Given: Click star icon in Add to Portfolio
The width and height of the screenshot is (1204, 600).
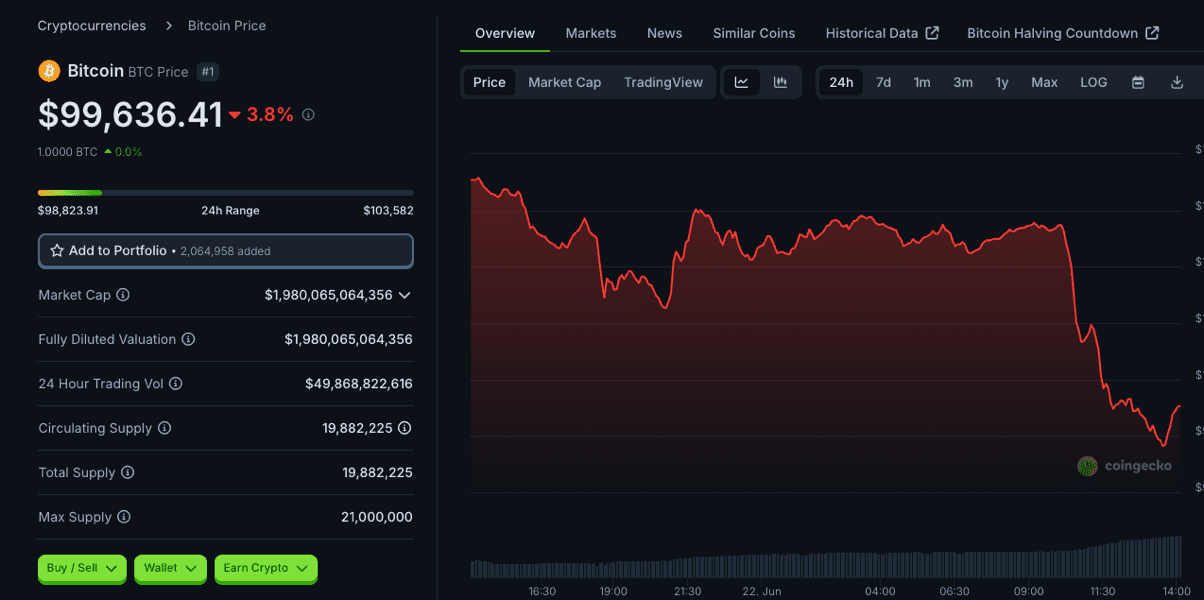Looking at the screenshot, I should (x=57, y=251).
